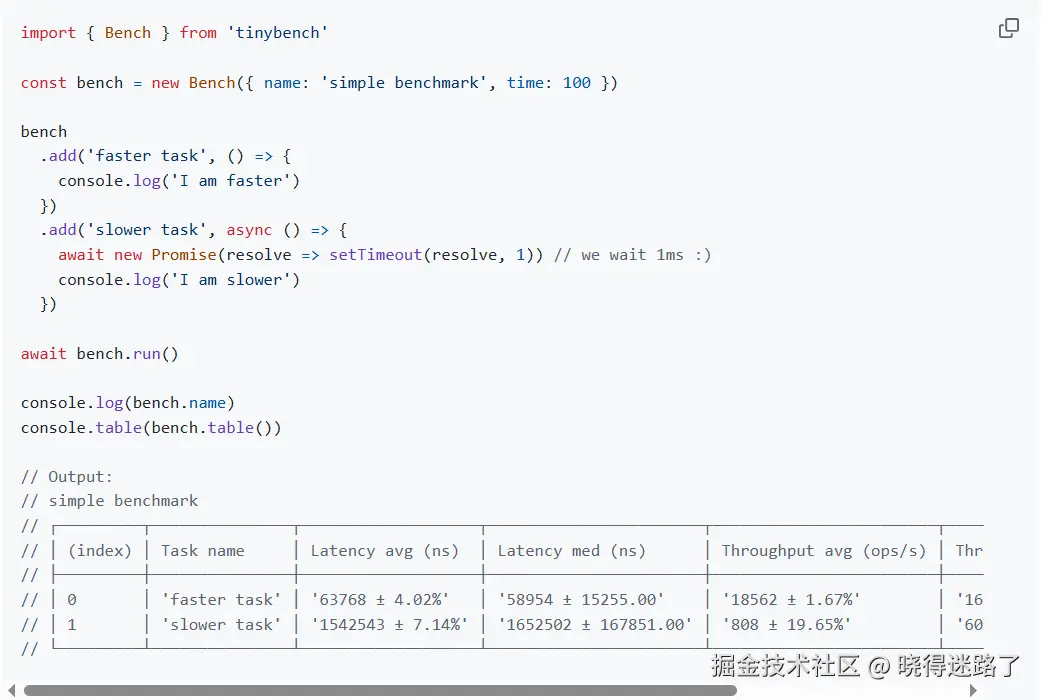This screenshot has height=700, width=1042.
Task: Click the comment '// we wait 1ms :)'
Action: (633, 255)
